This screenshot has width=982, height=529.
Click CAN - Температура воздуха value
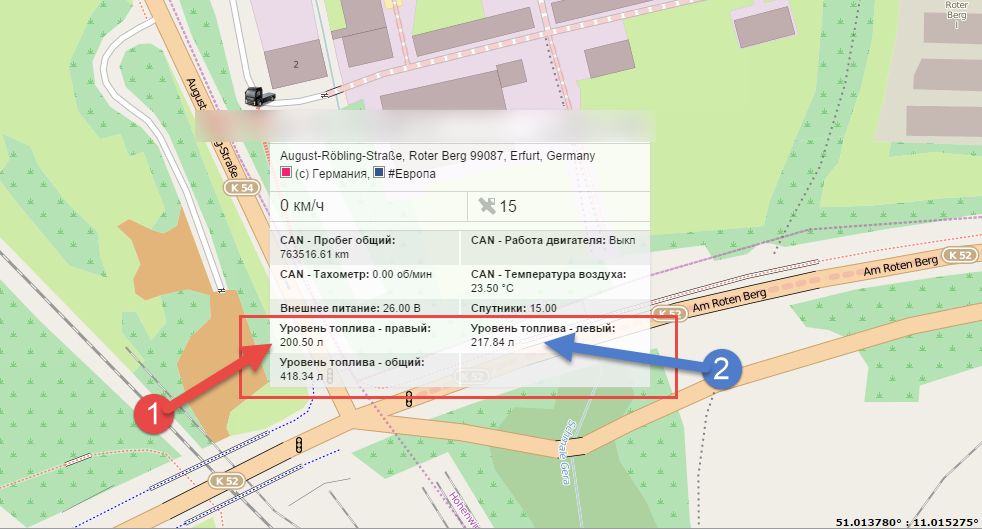[499, 287]
